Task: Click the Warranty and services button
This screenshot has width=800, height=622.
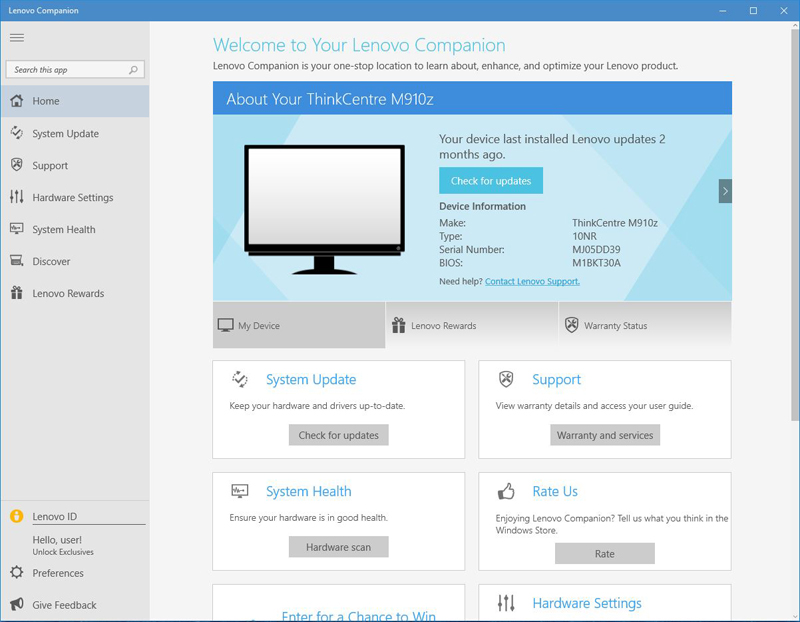Action: point(605,435)
